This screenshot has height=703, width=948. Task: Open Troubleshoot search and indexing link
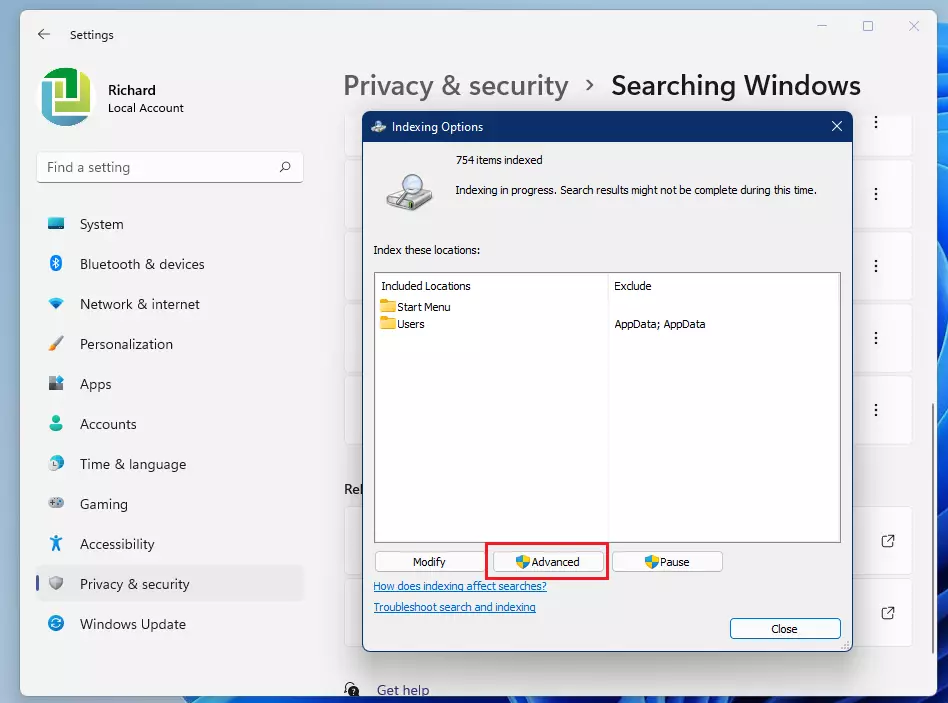pos(454,607)
